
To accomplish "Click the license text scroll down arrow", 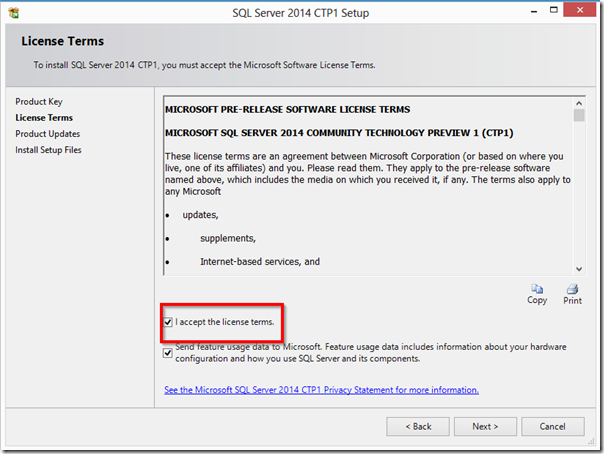I will (579, 269).
